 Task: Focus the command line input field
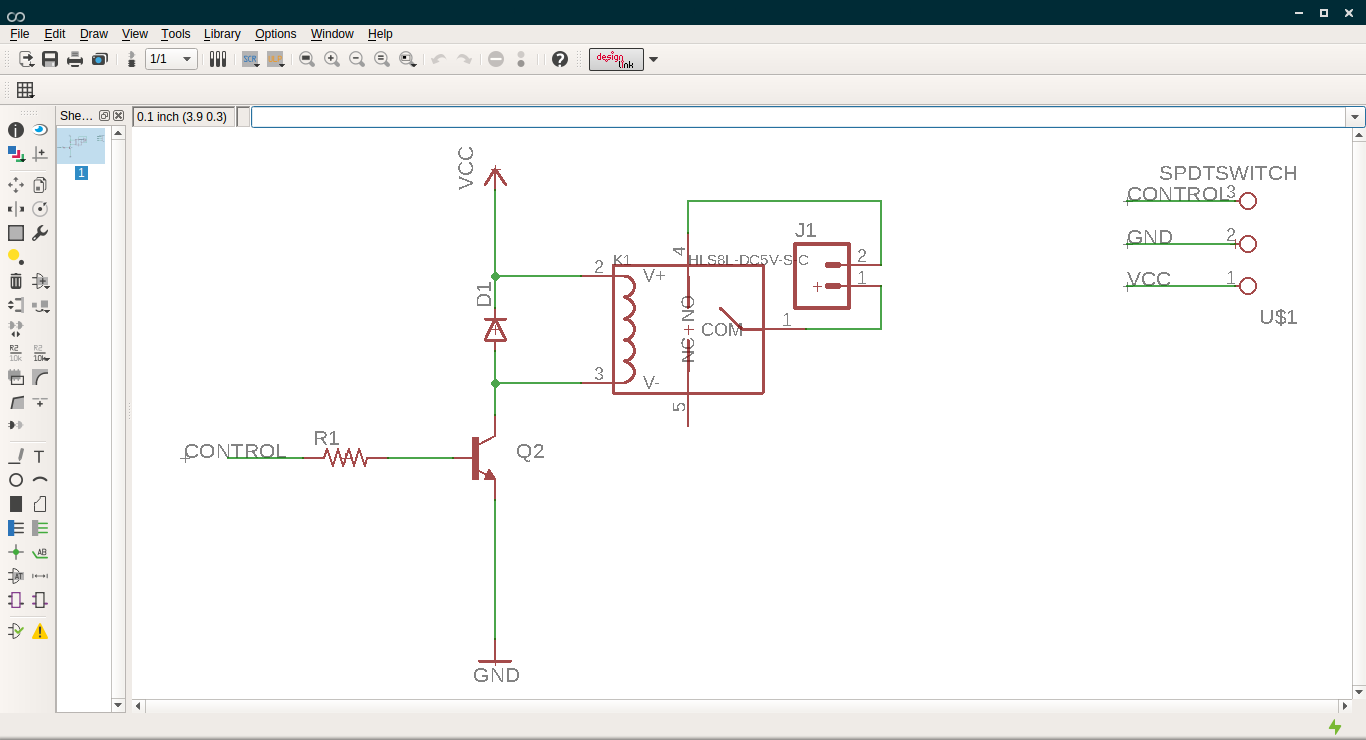[x=799, y=117]
